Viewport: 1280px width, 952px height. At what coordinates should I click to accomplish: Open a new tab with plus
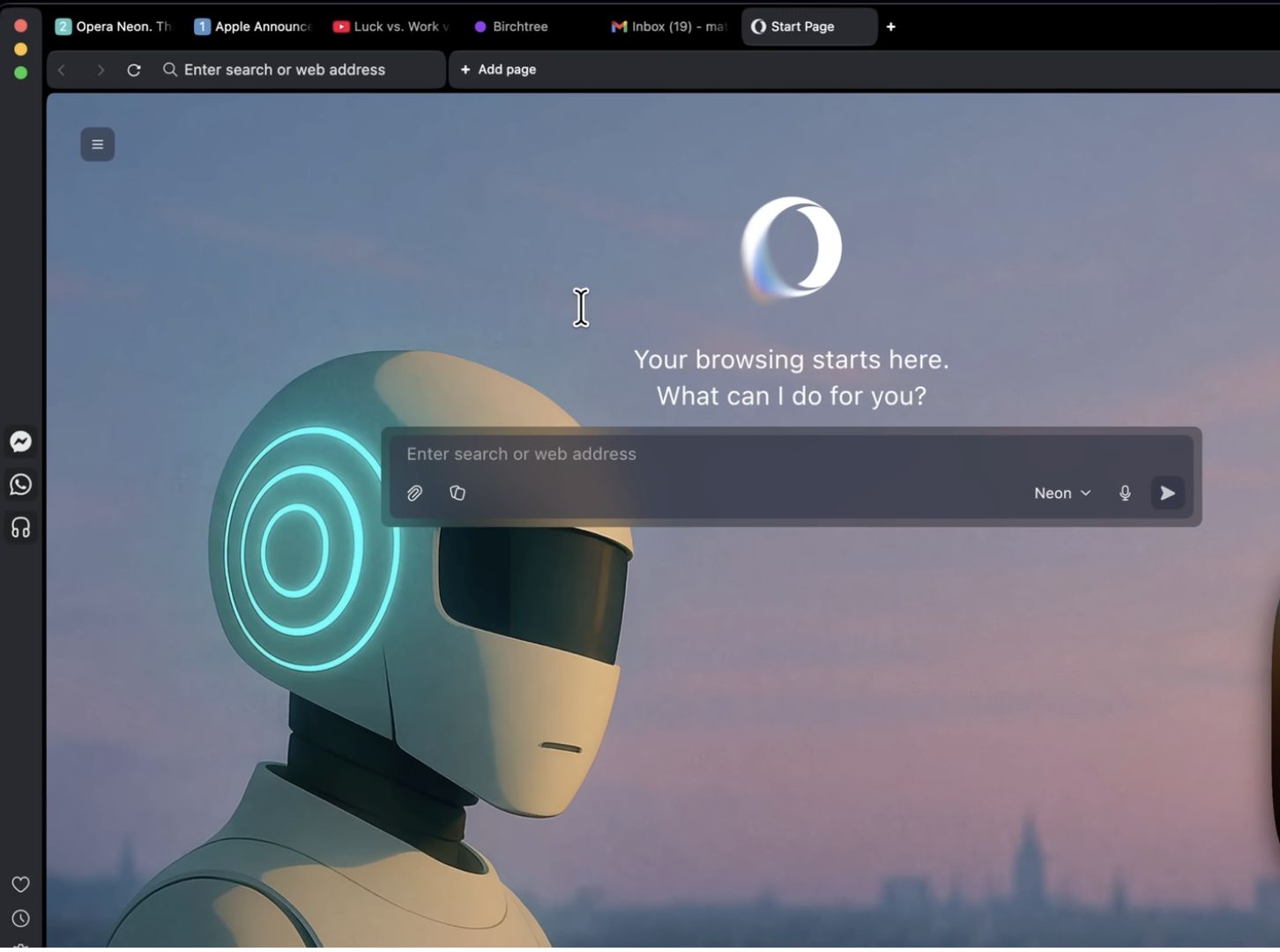[x=891, y=26]
